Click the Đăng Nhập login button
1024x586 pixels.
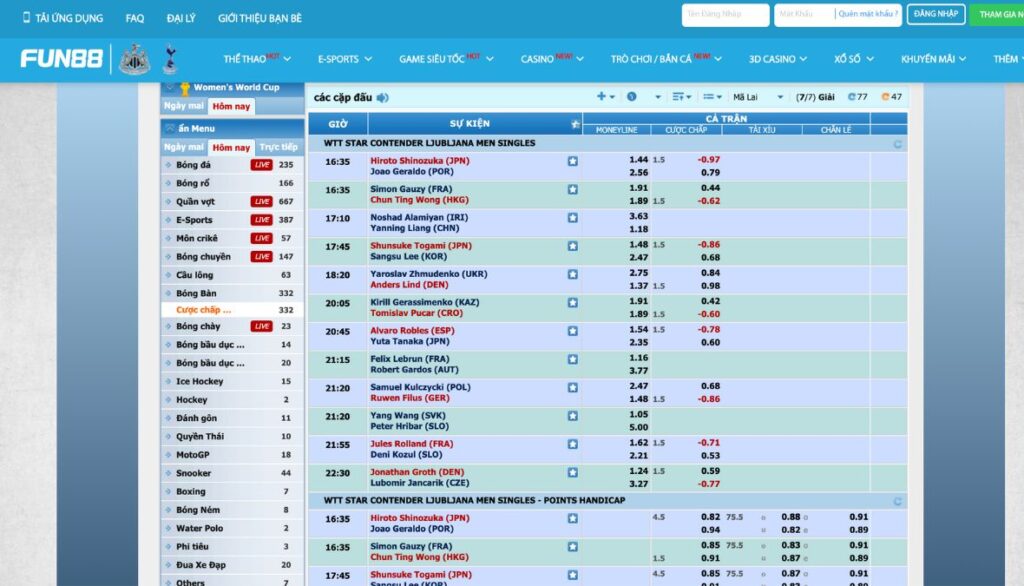point(936,14)
